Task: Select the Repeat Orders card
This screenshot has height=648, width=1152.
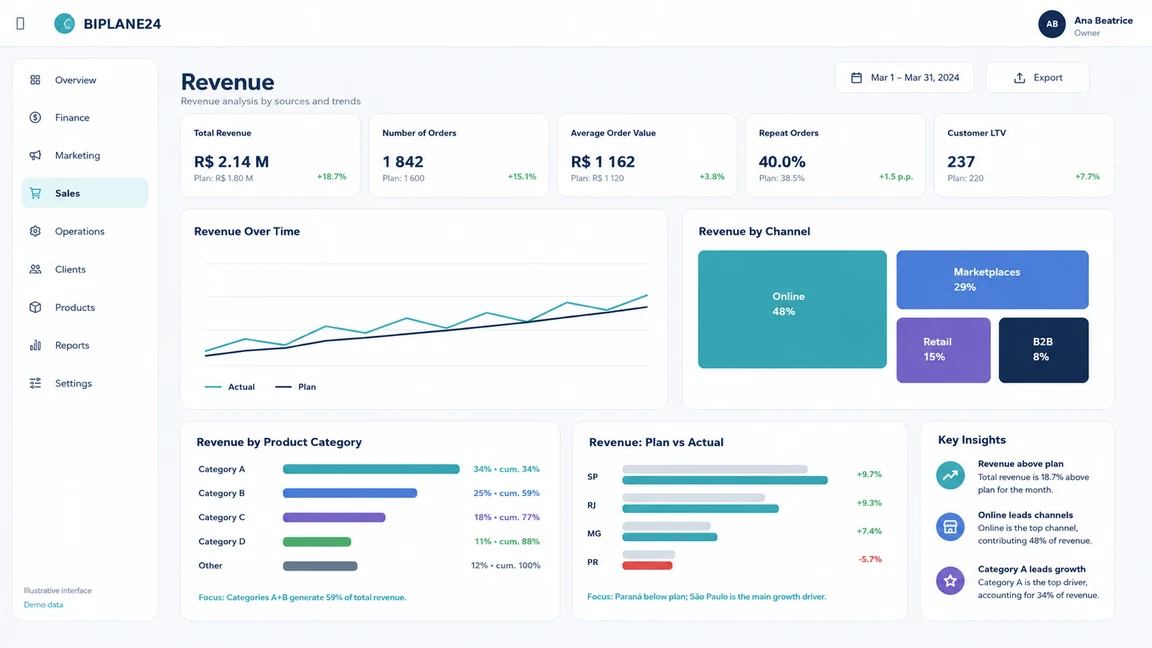Action: coord(835,155)
